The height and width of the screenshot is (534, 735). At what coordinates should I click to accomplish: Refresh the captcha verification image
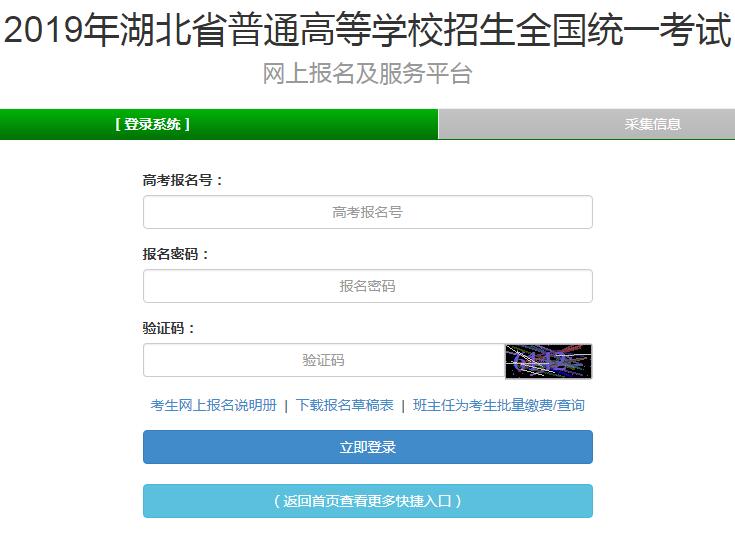[x=548, y=361]
